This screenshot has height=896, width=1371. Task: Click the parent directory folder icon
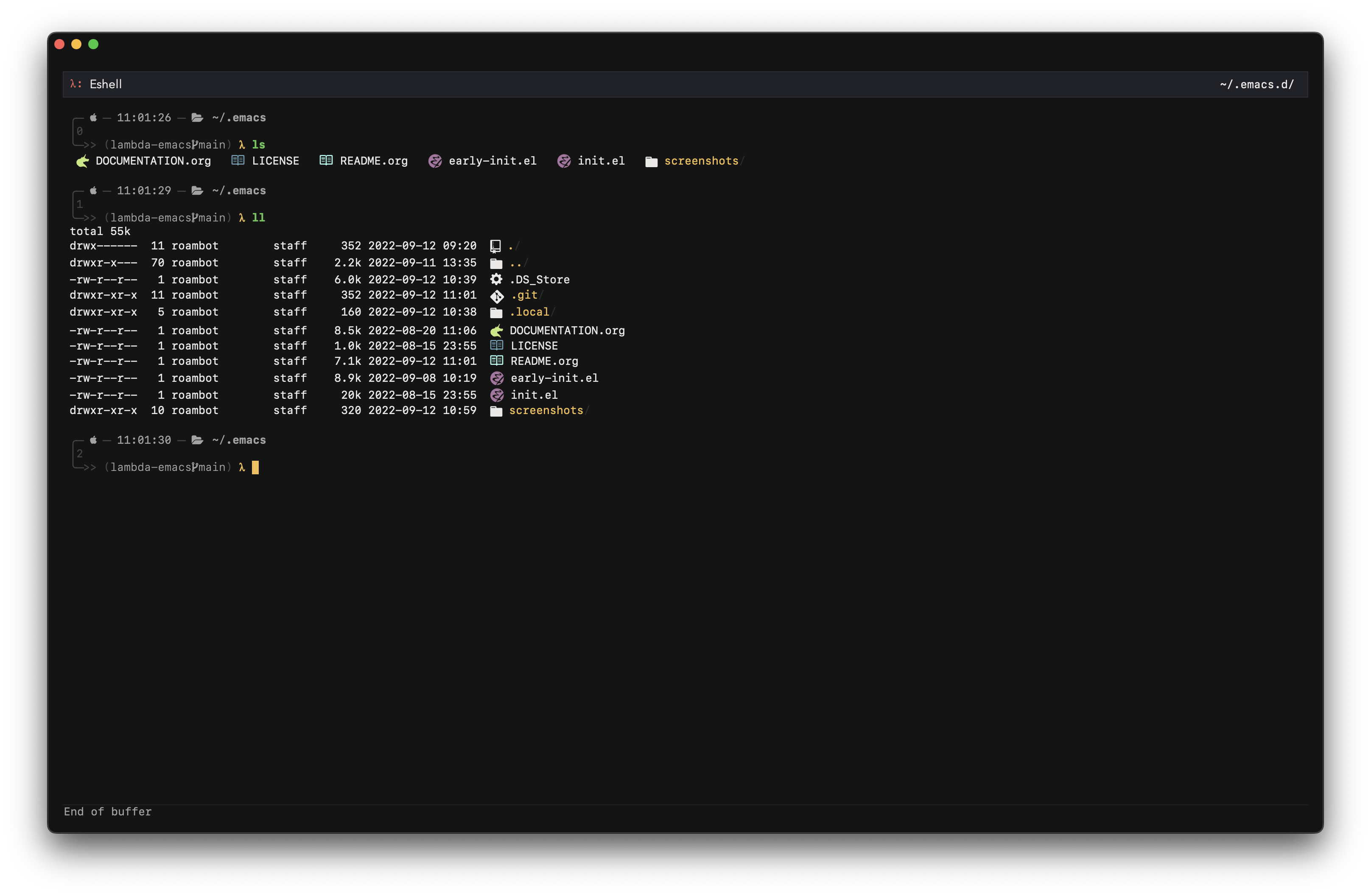[x=496, y=263]
